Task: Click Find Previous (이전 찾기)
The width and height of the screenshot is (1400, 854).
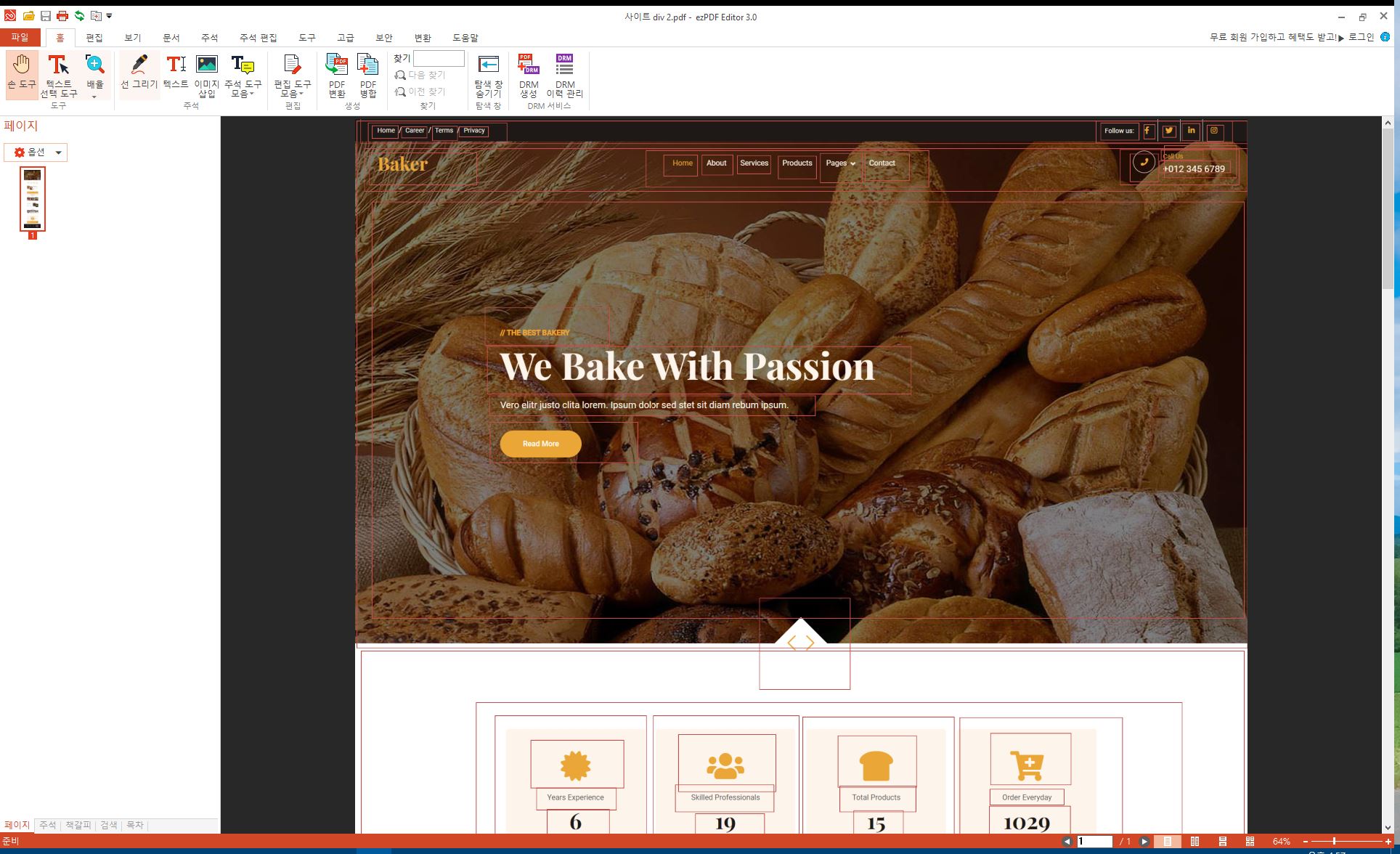Action: click(x=420, y=91)
